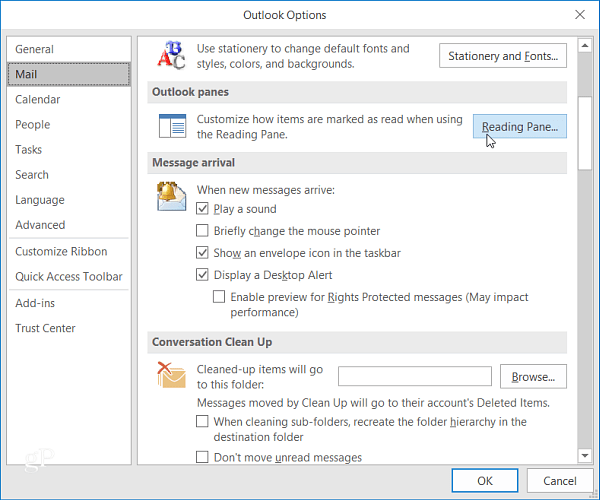Browse for the cleaned-up items folder
Viewport: 600px width, 500px height.
[533, 377]
